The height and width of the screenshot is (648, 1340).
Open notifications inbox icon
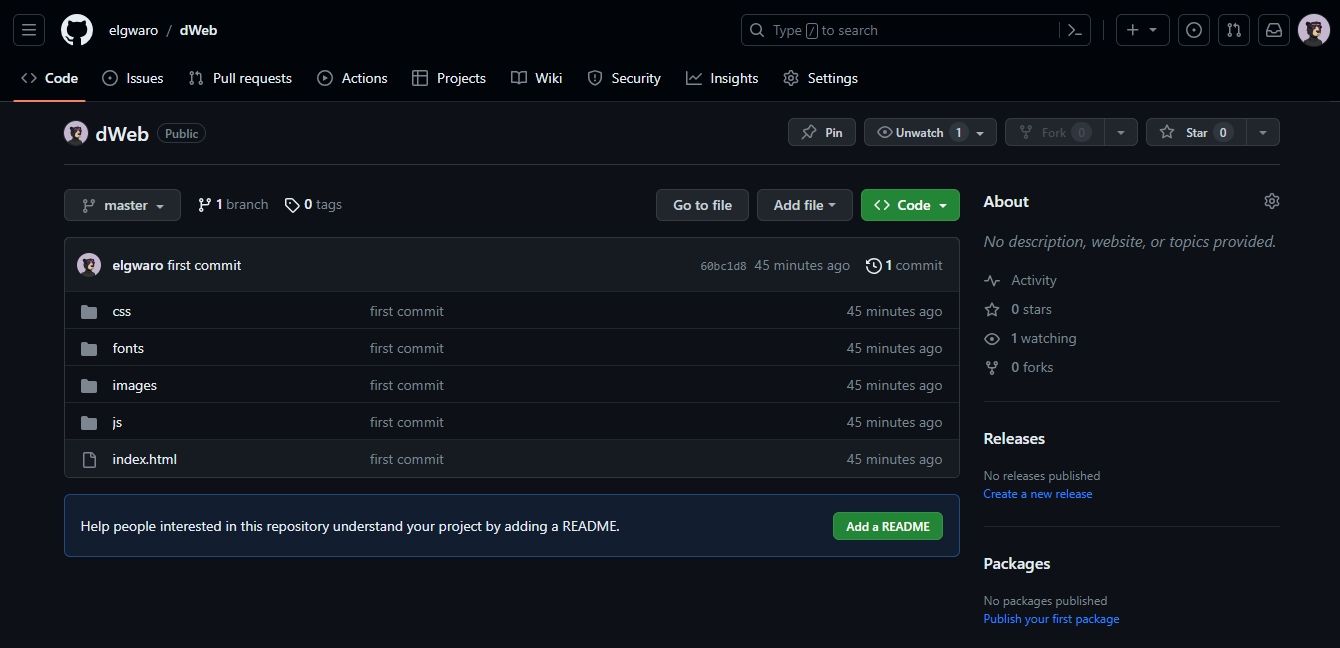tap(1273, 30)
